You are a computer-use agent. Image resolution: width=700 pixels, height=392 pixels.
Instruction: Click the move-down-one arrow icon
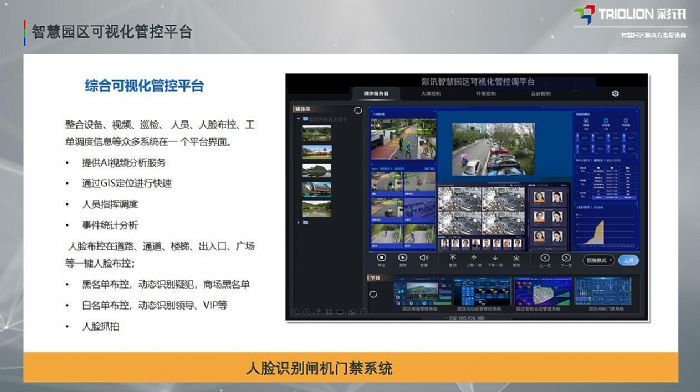[x=495, y=258]
